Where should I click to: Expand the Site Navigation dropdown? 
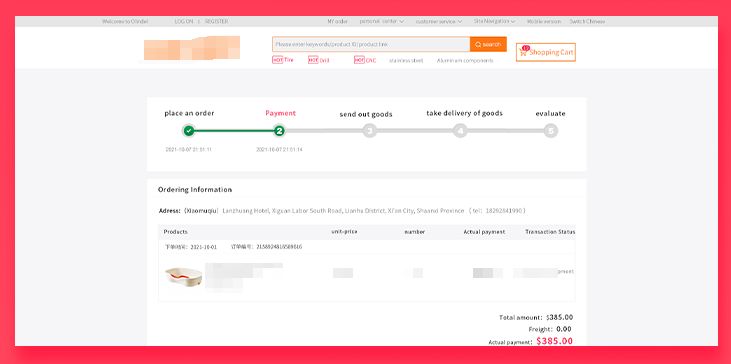[x=495, y=21]
